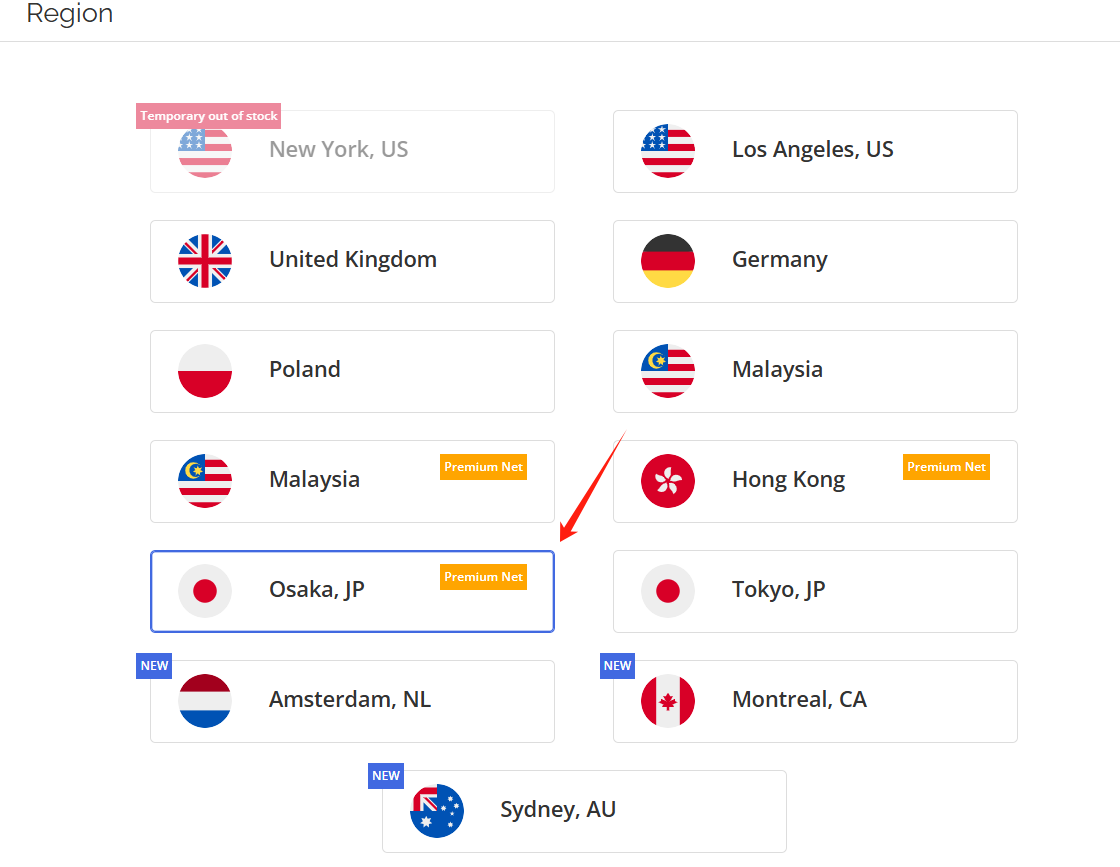Click the UK flag icon
1120x867 pixels.
coord(205,261)
